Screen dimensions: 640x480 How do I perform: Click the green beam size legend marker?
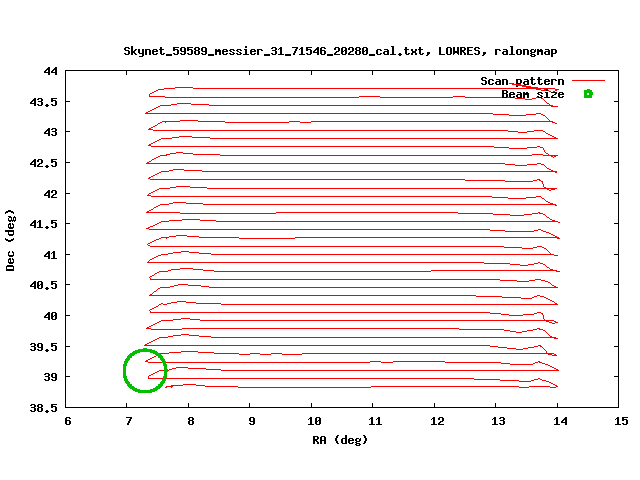coord(588,94)
